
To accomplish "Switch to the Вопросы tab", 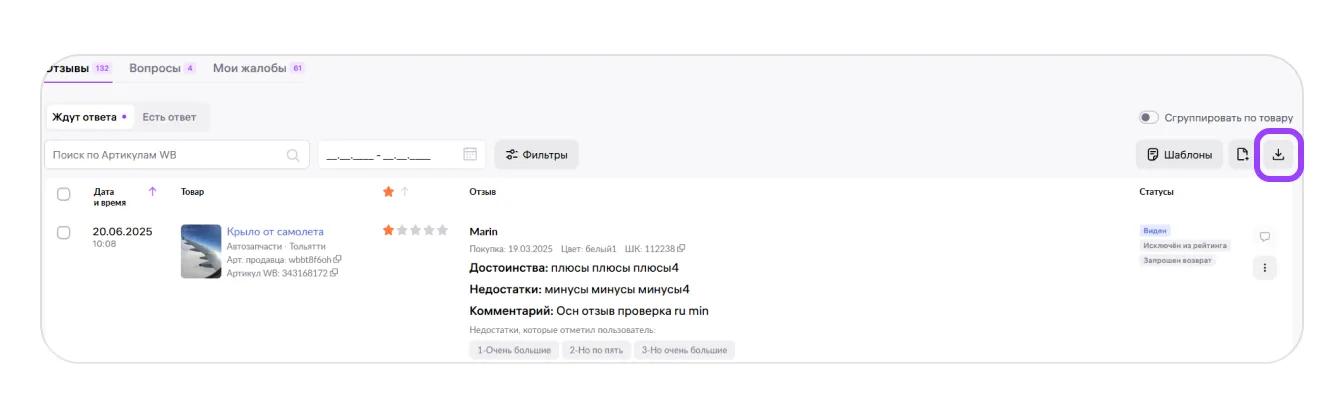I will click(x=155, y=68).
